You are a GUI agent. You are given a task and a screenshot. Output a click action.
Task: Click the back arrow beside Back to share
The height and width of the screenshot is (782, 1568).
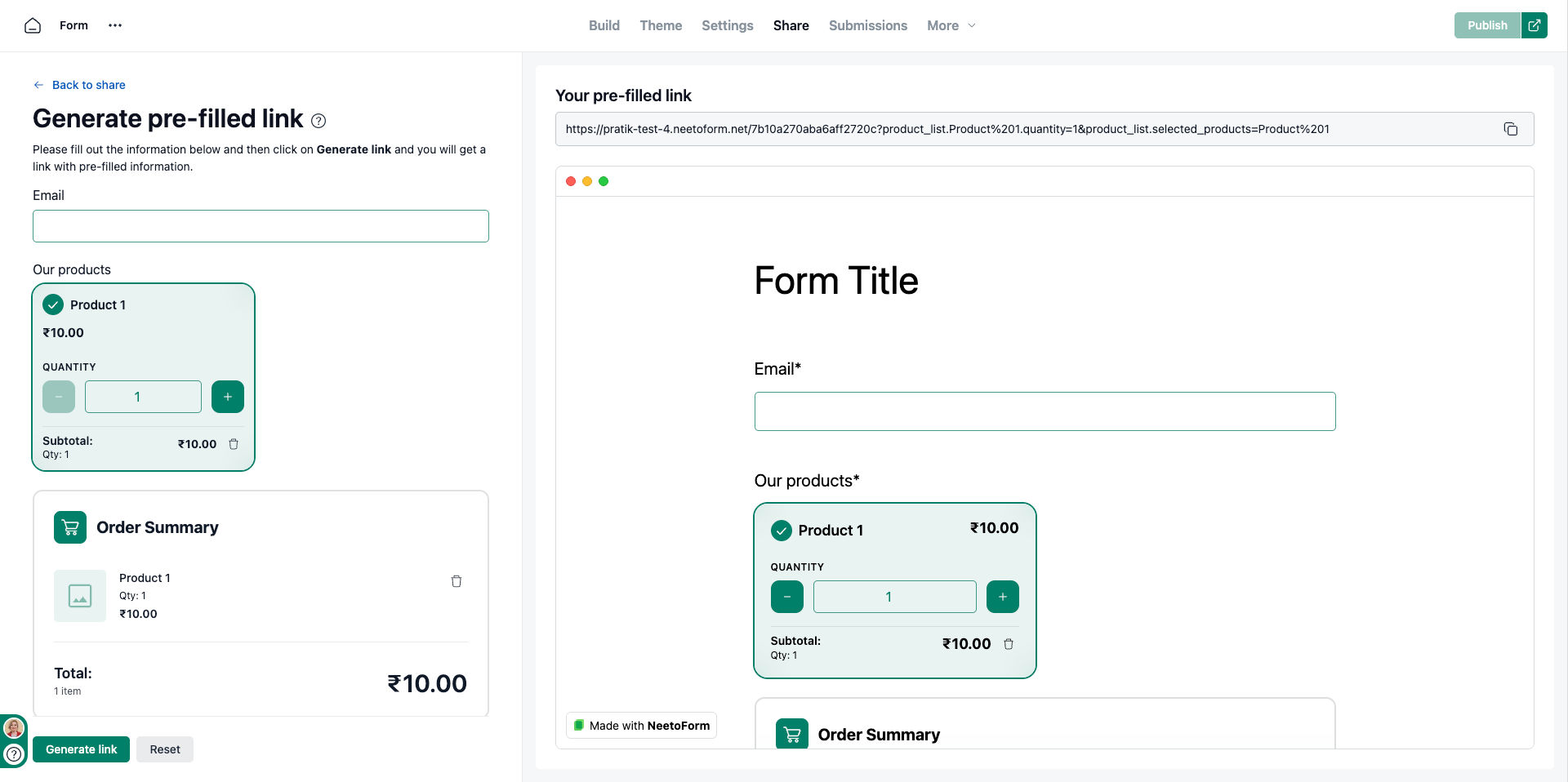[38, 85]
